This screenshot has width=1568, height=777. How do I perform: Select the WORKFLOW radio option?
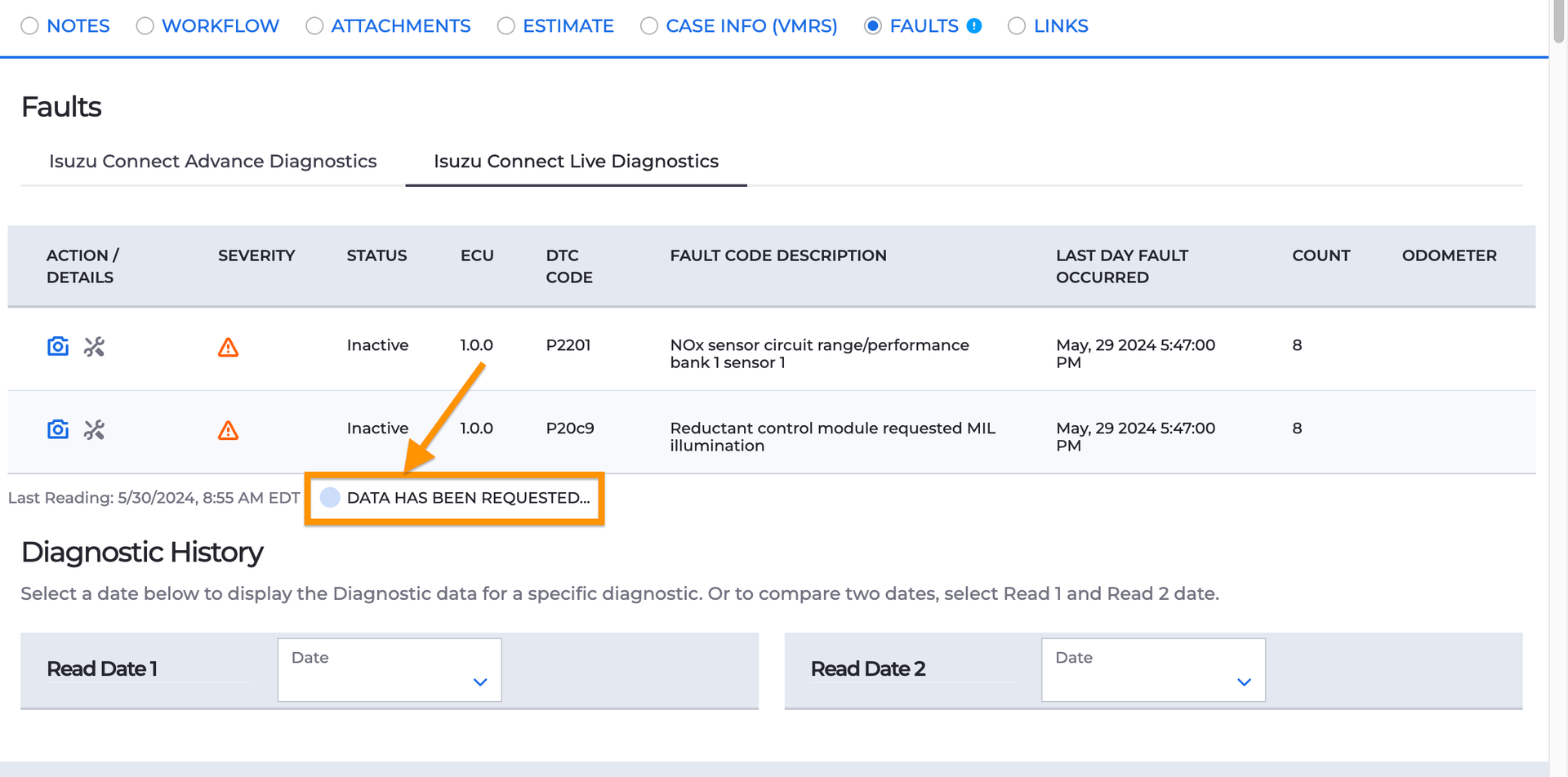pyautogui.click(x=145, y=26)
